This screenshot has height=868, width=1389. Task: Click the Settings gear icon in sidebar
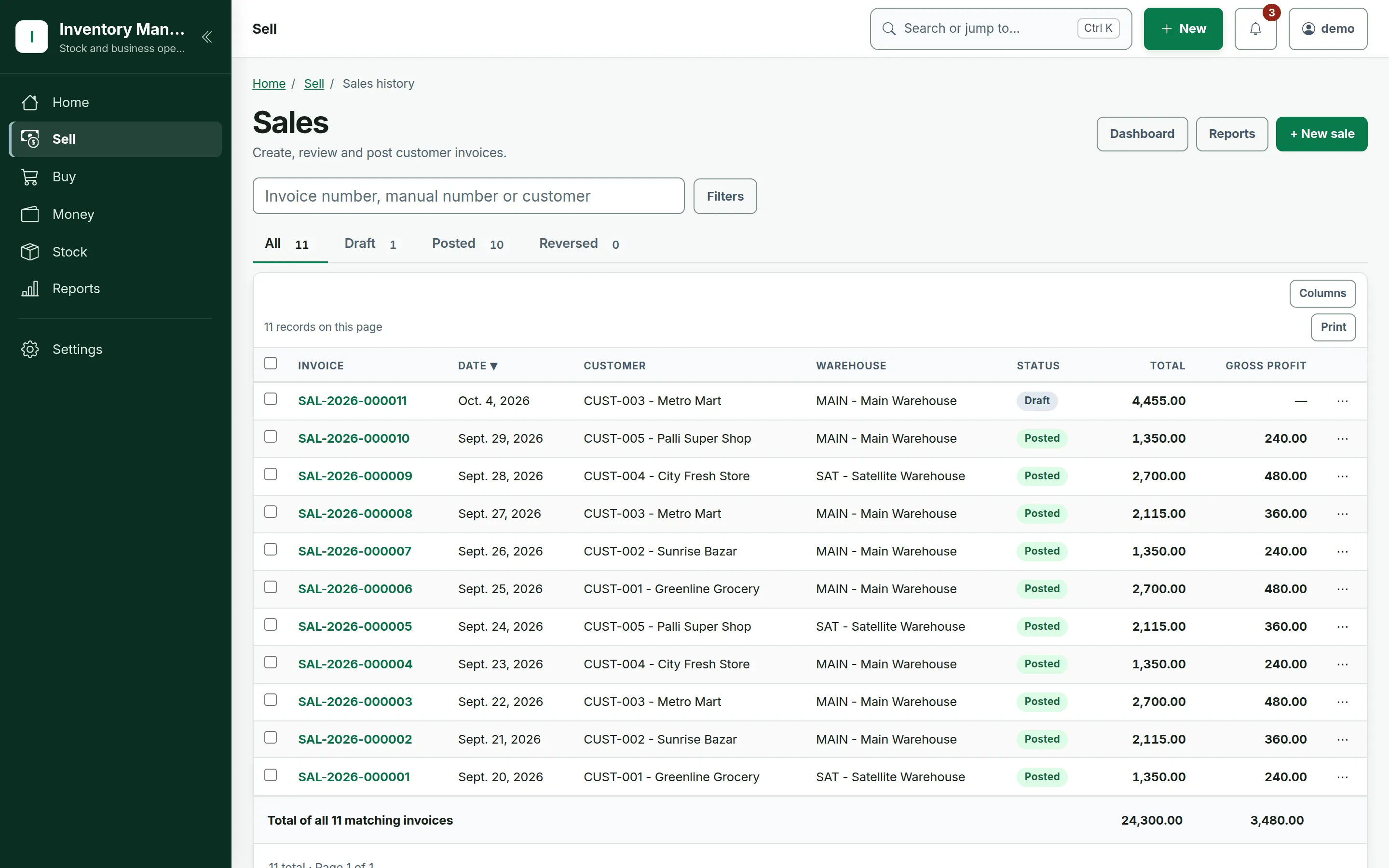[x=30, y=349]
